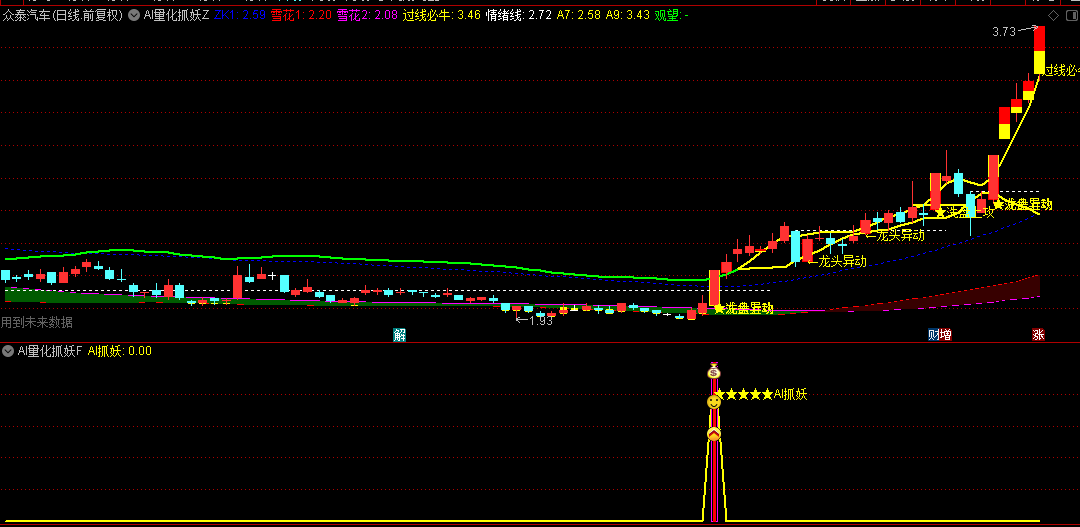Select the AI量化抓妖Z indicator name
Viewport: 1080px width, 527px height.
coord(176,15)
